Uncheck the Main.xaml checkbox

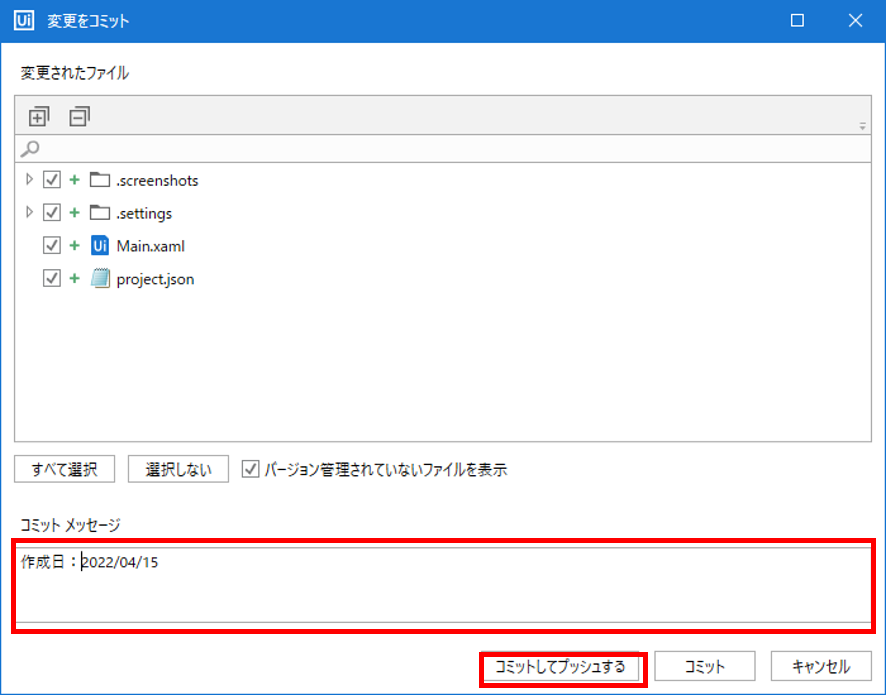point(52,246)
